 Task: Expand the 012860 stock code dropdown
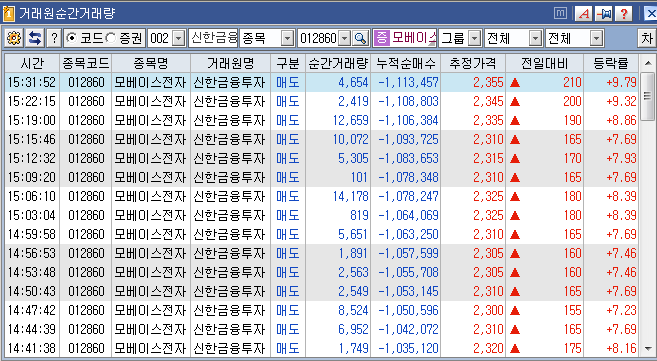pos(344,39)
